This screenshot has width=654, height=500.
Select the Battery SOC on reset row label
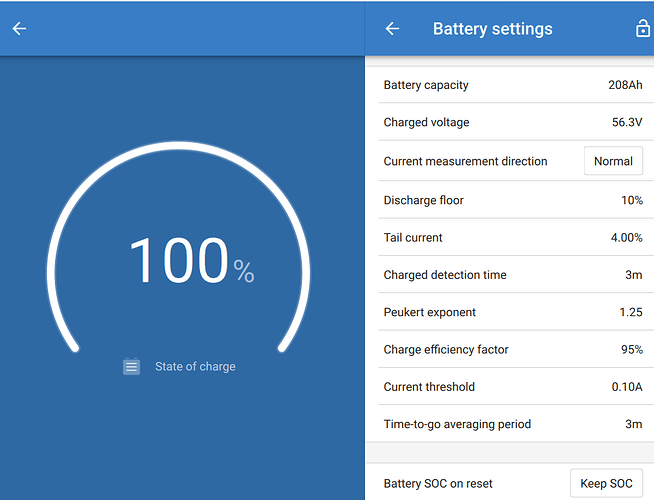coord(438,484)
